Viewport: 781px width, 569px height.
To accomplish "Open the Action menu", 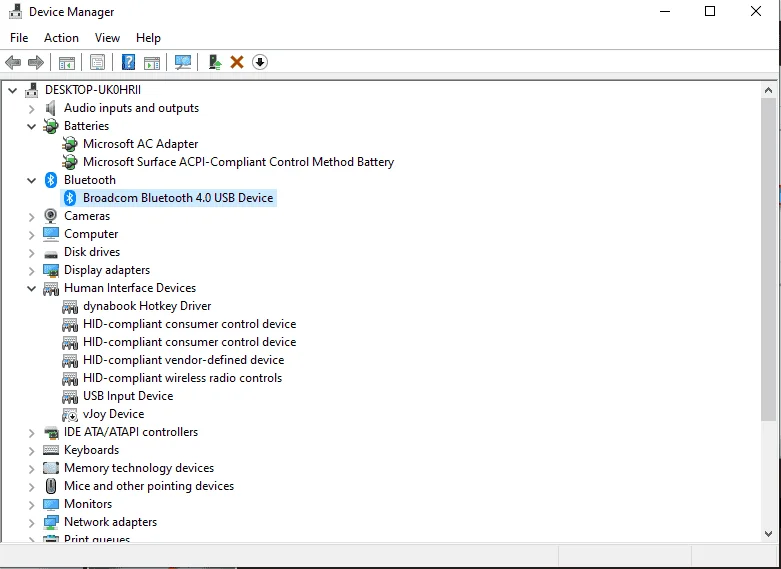I will (x=61, y=38).
